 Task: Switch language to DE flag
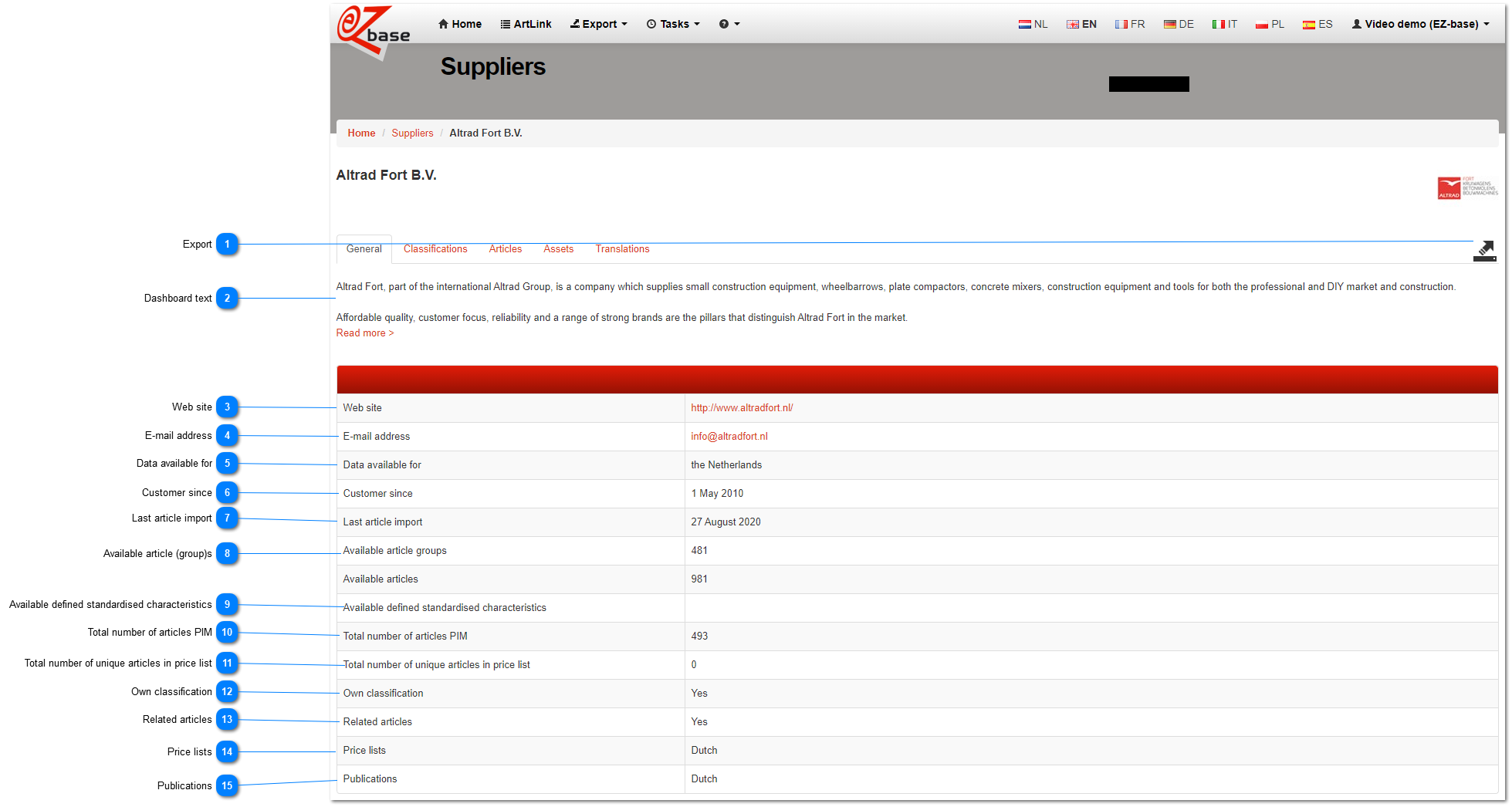coord(1179,24)
